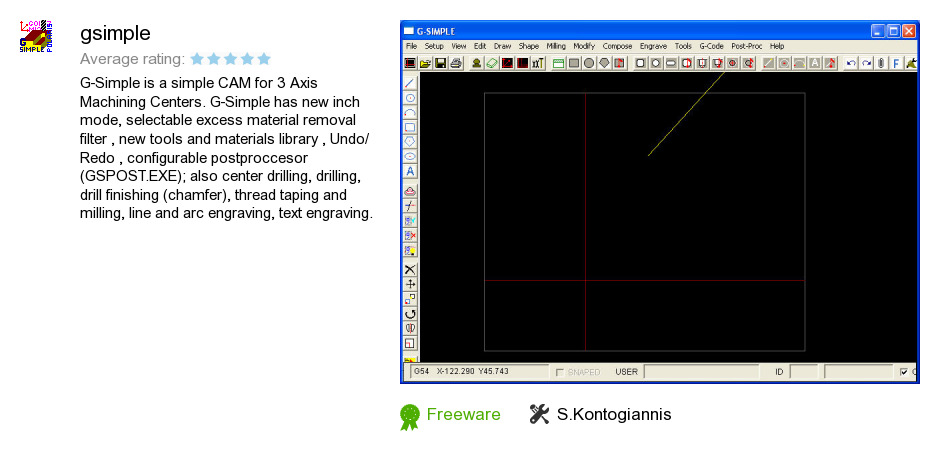Click the ID input field in status bar

tap(804, 372)
